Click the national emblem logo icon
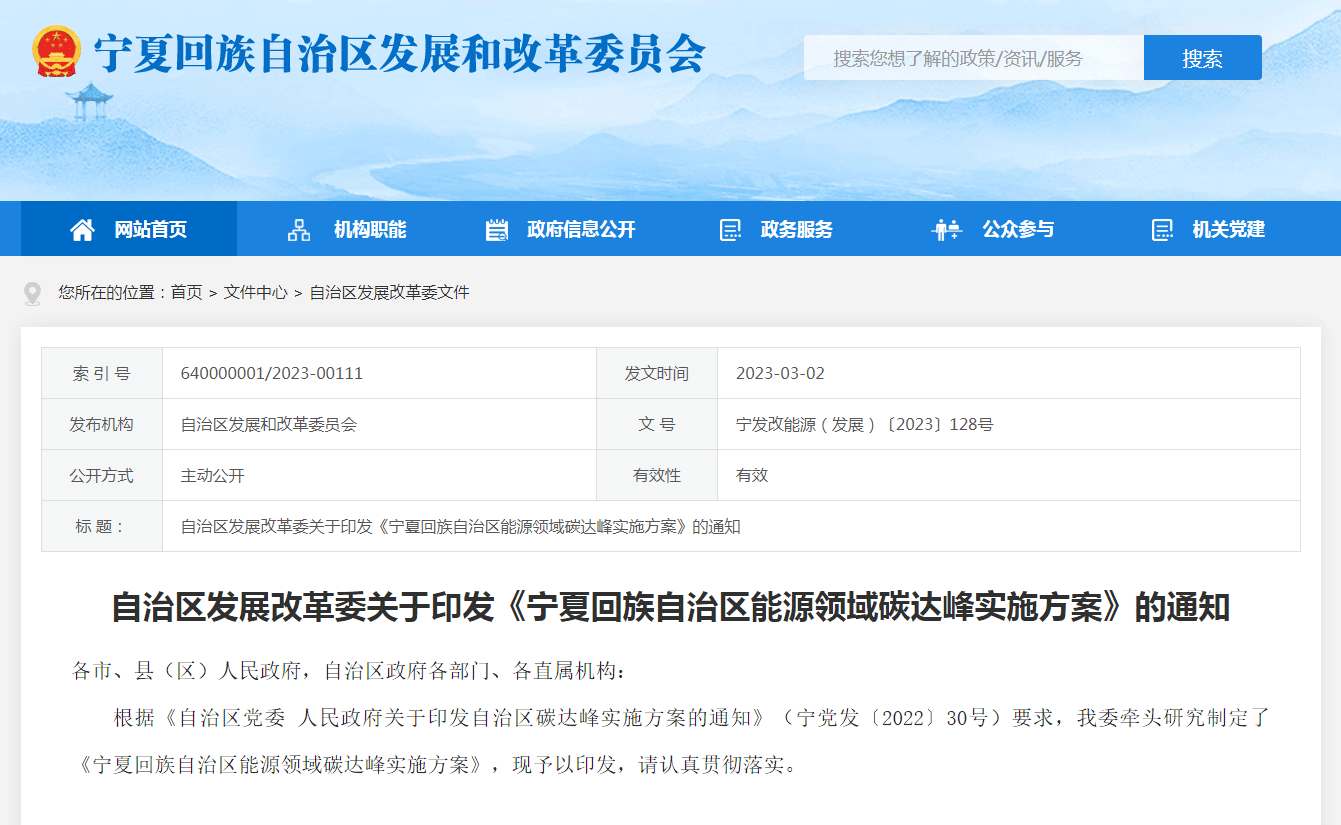Viewport: 1341px width, 825px height. [56, 52]
